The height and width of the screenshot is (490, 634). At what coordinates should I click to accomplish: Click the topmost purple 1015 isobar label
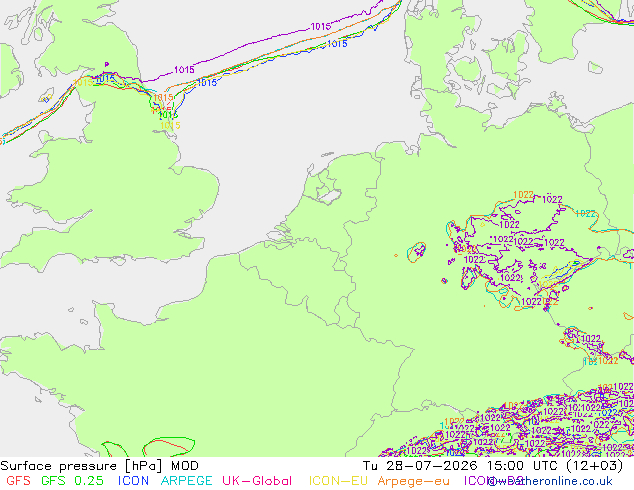(321, 27)
